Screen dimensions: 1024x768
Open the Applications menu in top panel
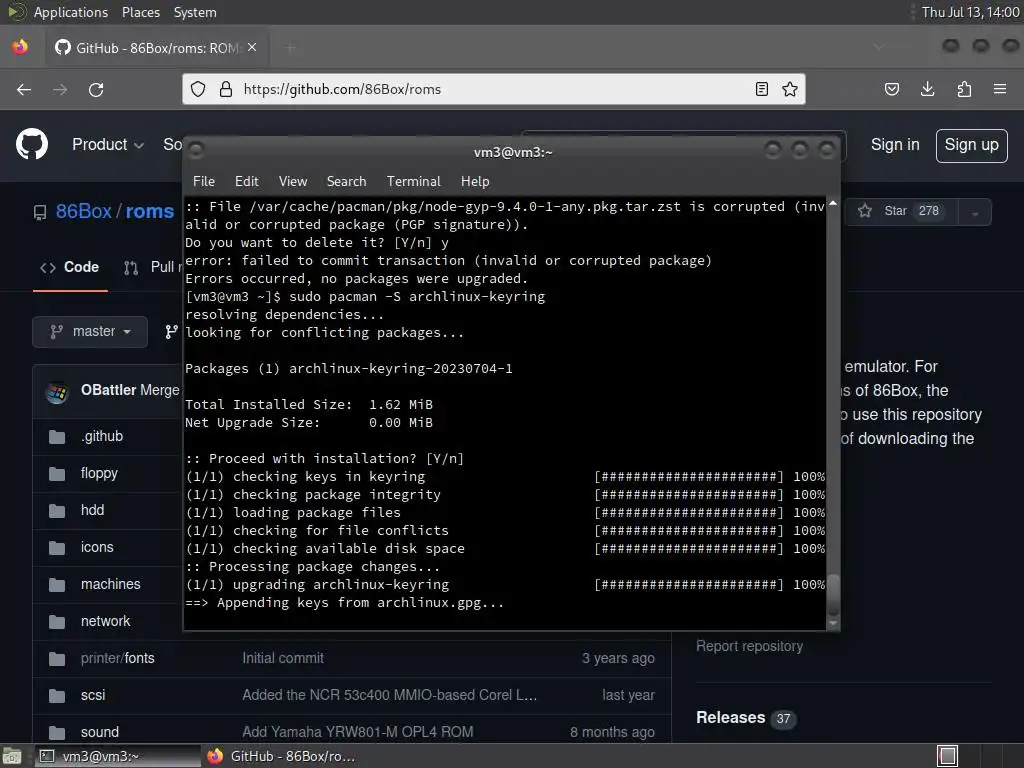click(71, 12)
